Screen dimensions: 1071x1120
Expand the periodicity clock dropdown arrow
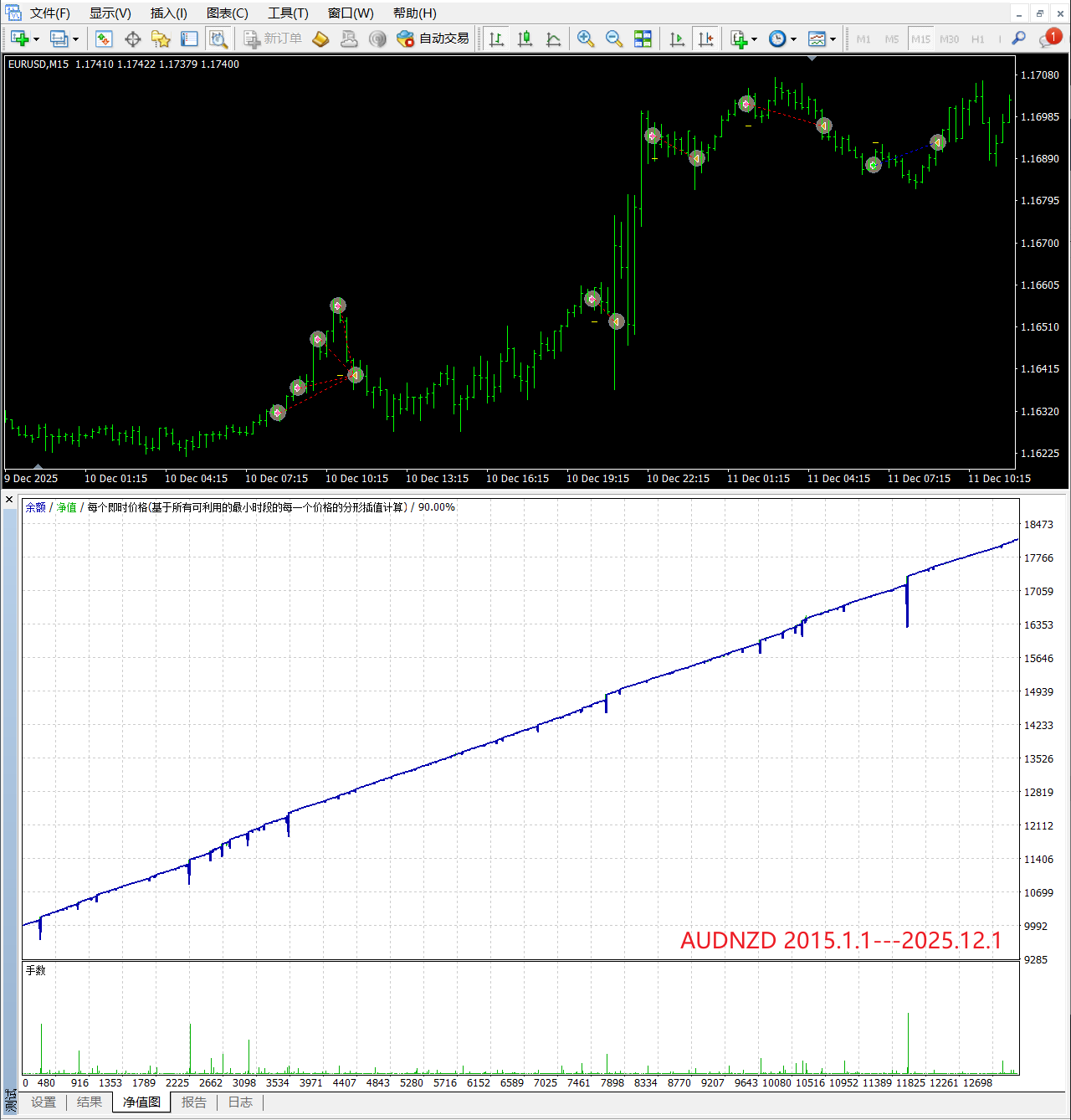click(x=793, y=39)
